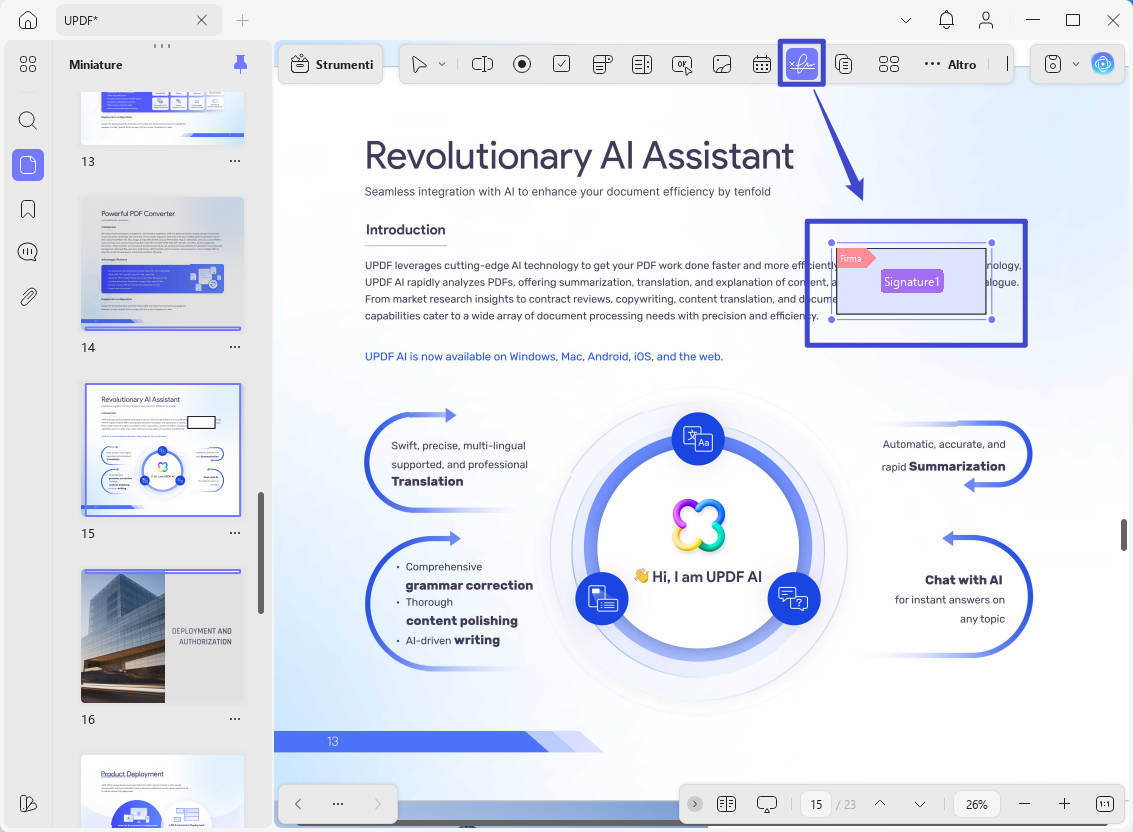Viewport: 1133px width, 832px height.
Task: Unpin the Miniature panel
Action: [241, 64]
